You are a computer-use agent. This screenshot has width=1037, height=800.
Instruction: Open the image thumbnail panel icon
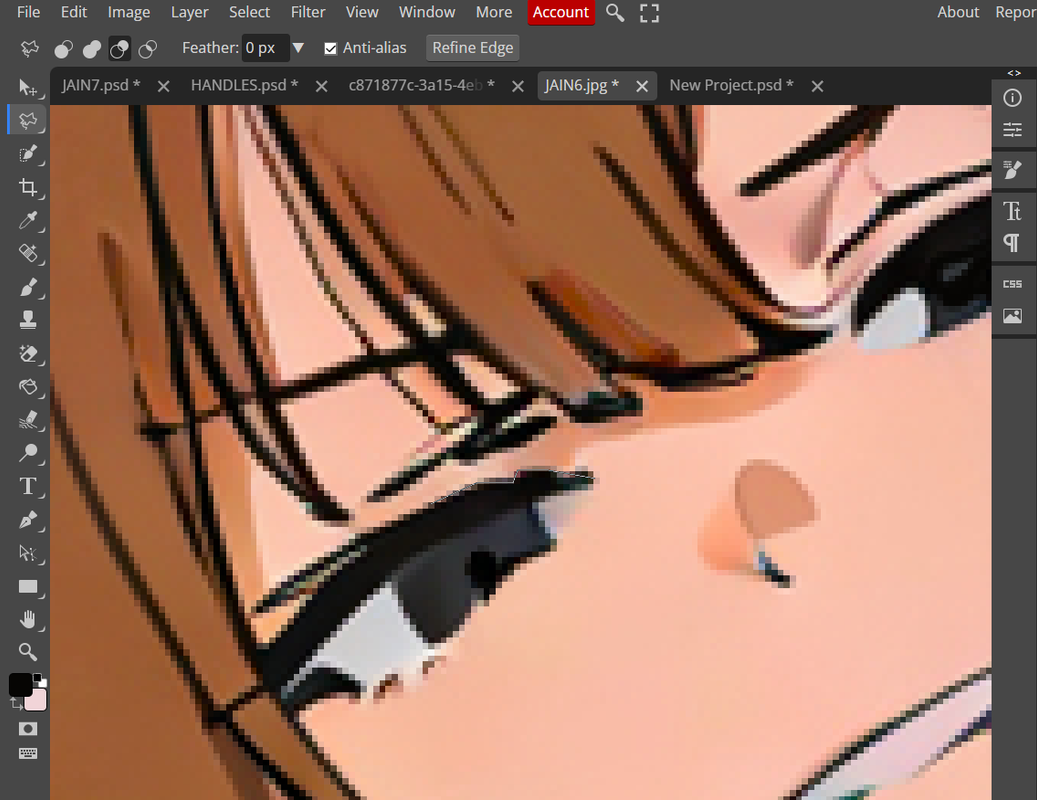click(1013, 316)
